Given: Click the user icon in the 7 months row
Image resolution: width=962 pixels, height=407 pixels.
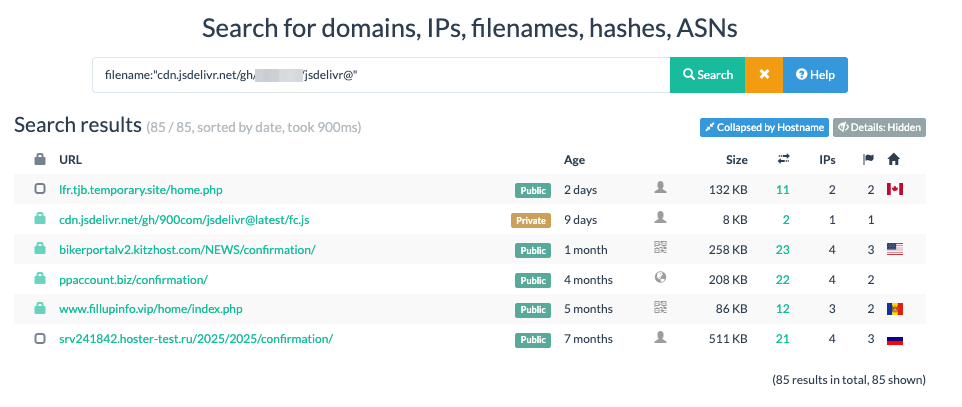Looking at the screenshot, I should tap(660, 337).
